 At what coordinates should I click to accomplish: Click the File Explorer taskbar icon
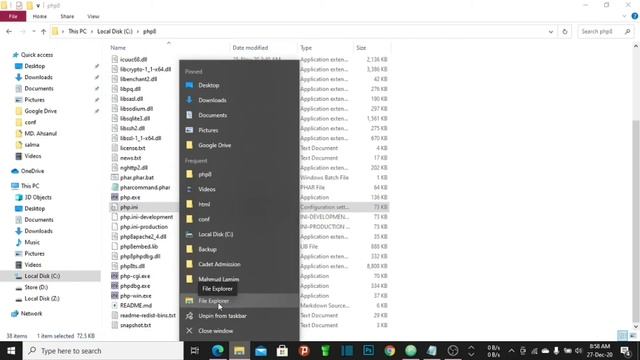click(239, 351)
